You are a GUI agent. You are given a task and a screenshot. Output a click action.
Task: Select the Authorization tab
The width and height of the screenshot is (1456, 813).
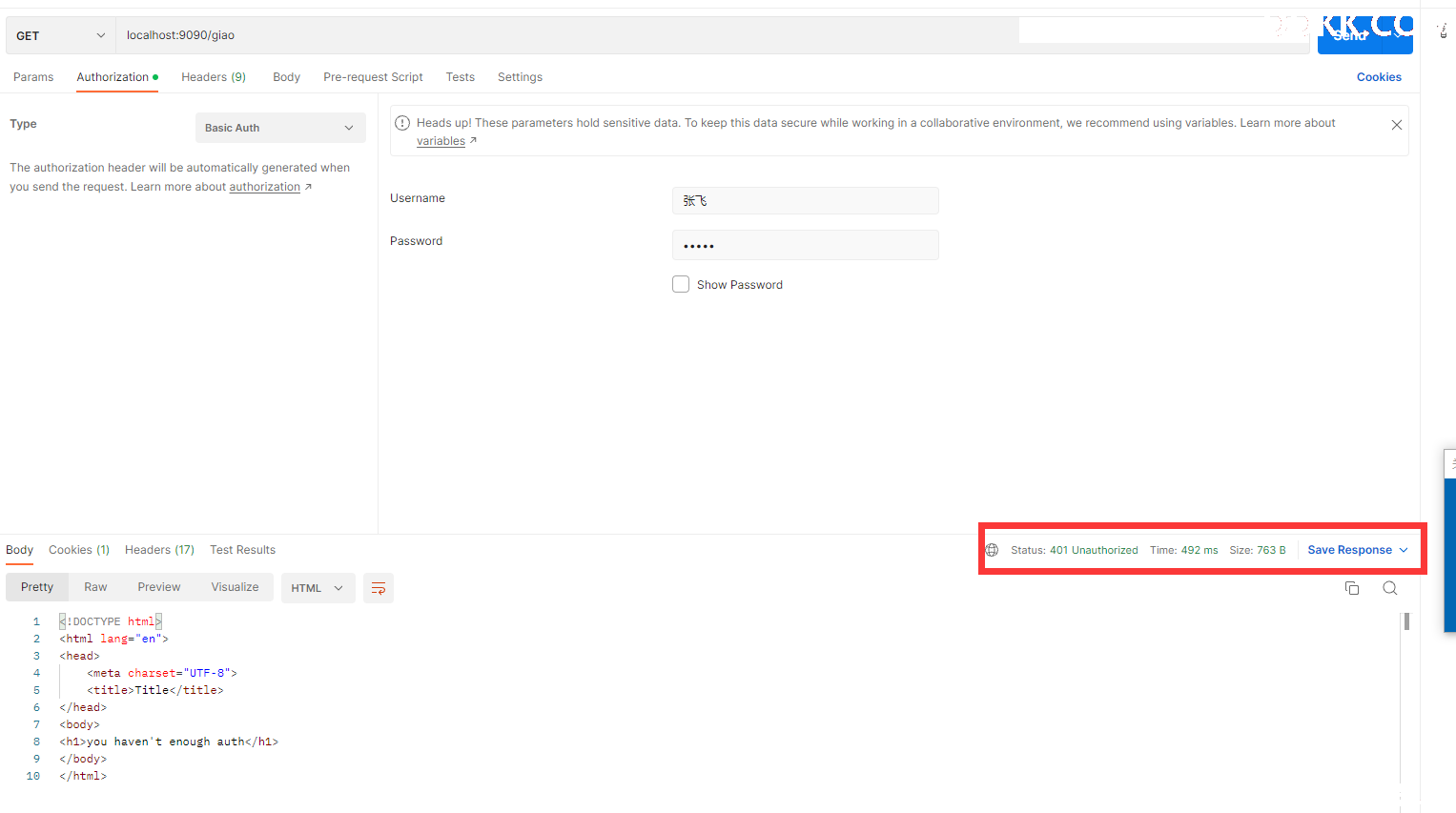[x=117, y=77]
